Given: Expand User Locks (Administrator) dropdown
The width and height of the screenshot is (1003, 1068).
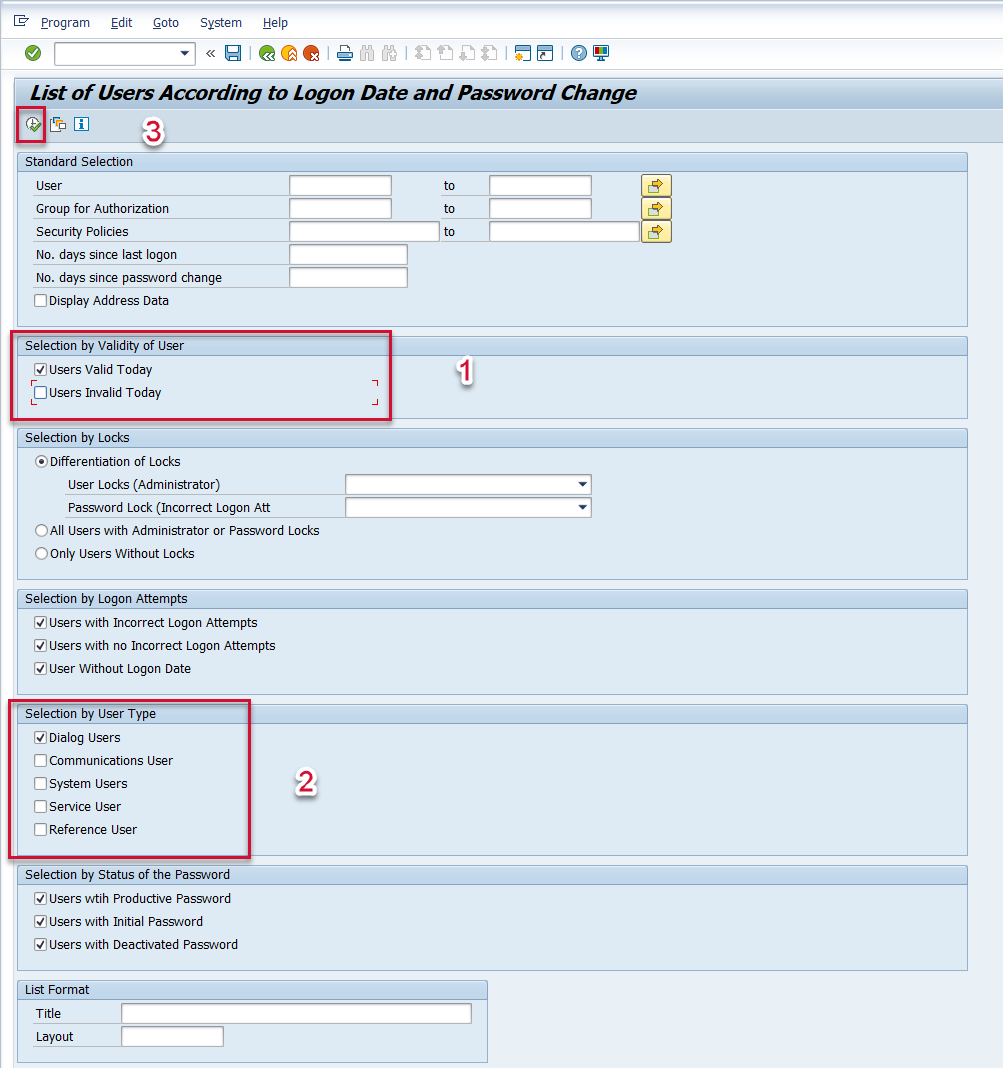Looking at the screenshot, I should point(582,485).
